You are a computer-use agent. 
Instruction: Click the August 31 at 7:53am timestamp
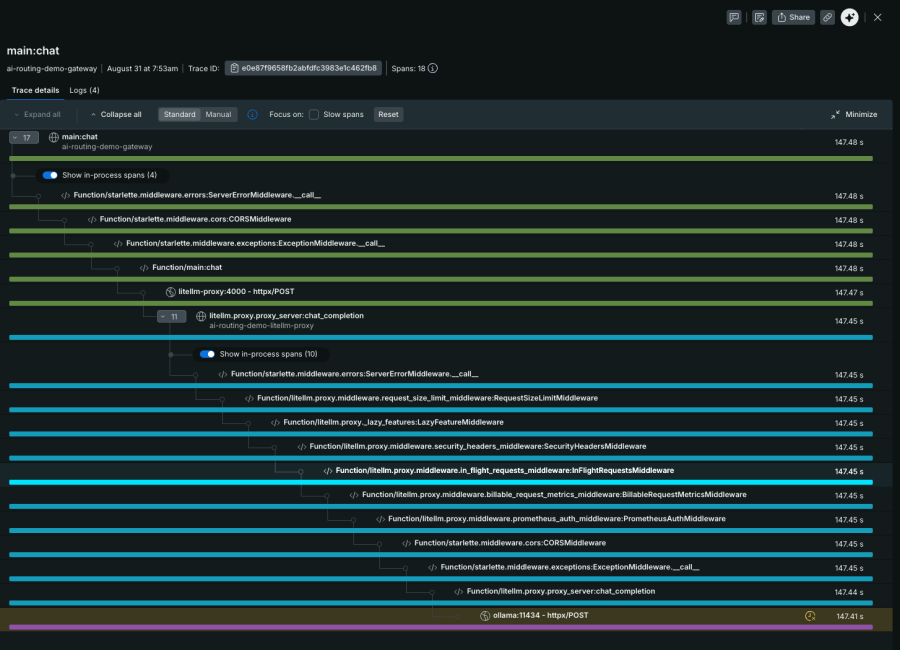142,68
